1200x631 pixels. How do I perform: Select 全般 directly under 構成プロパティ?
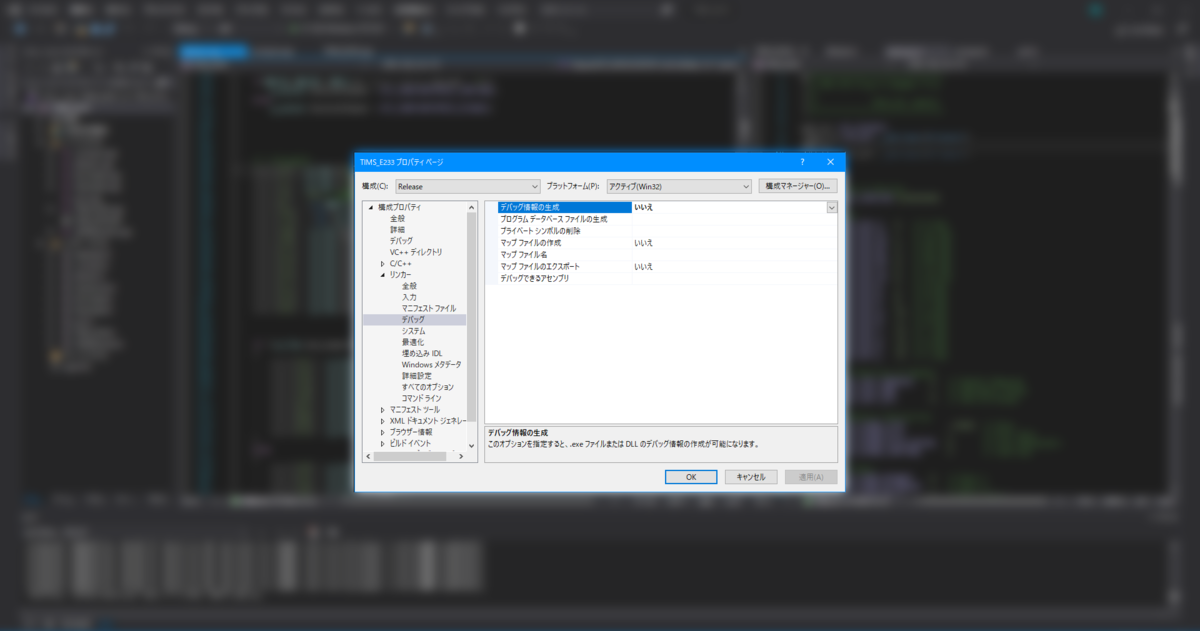tap(397, 218)
